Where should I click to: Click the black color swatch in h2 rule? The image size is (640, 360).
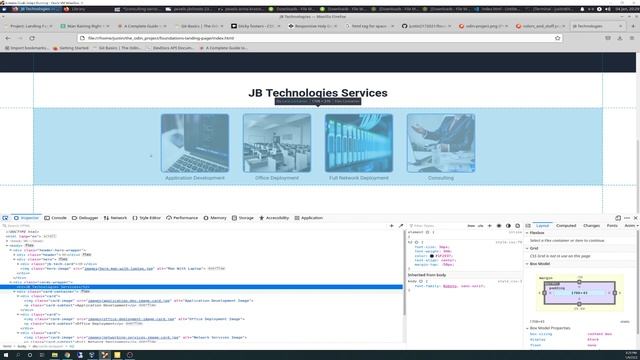[432, 256]
